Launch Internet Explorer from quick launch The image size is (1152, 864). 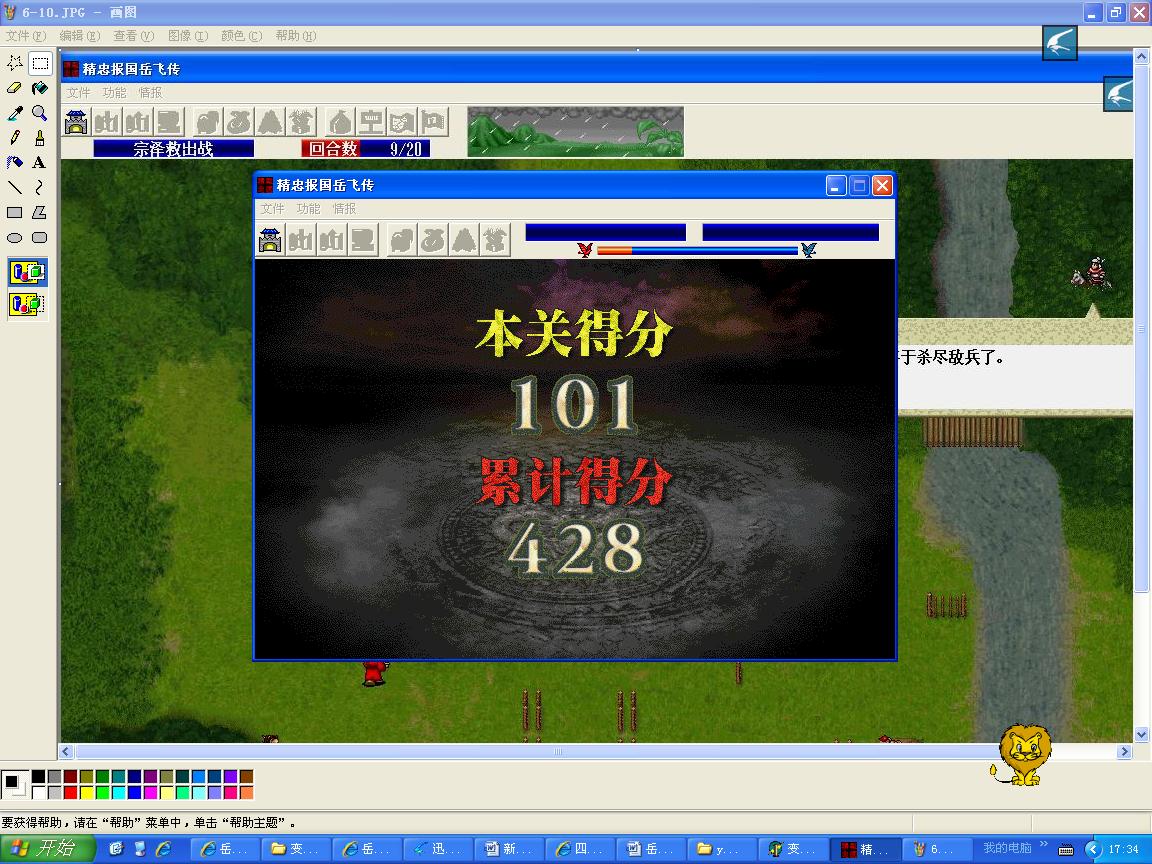coord(163,849)
